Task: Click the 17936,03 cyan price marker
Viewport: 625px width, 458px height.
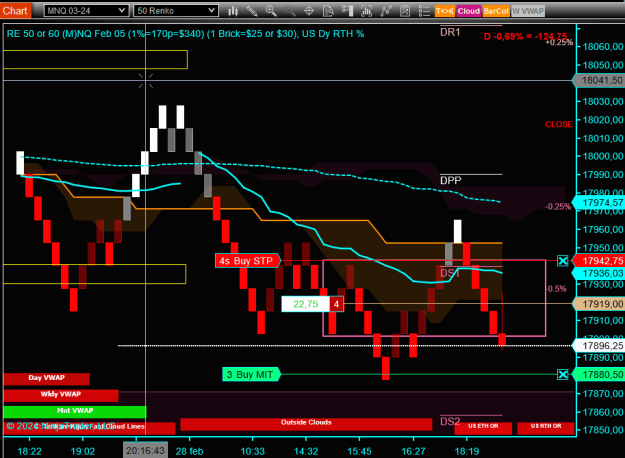Action: click(x=598, y=273)
